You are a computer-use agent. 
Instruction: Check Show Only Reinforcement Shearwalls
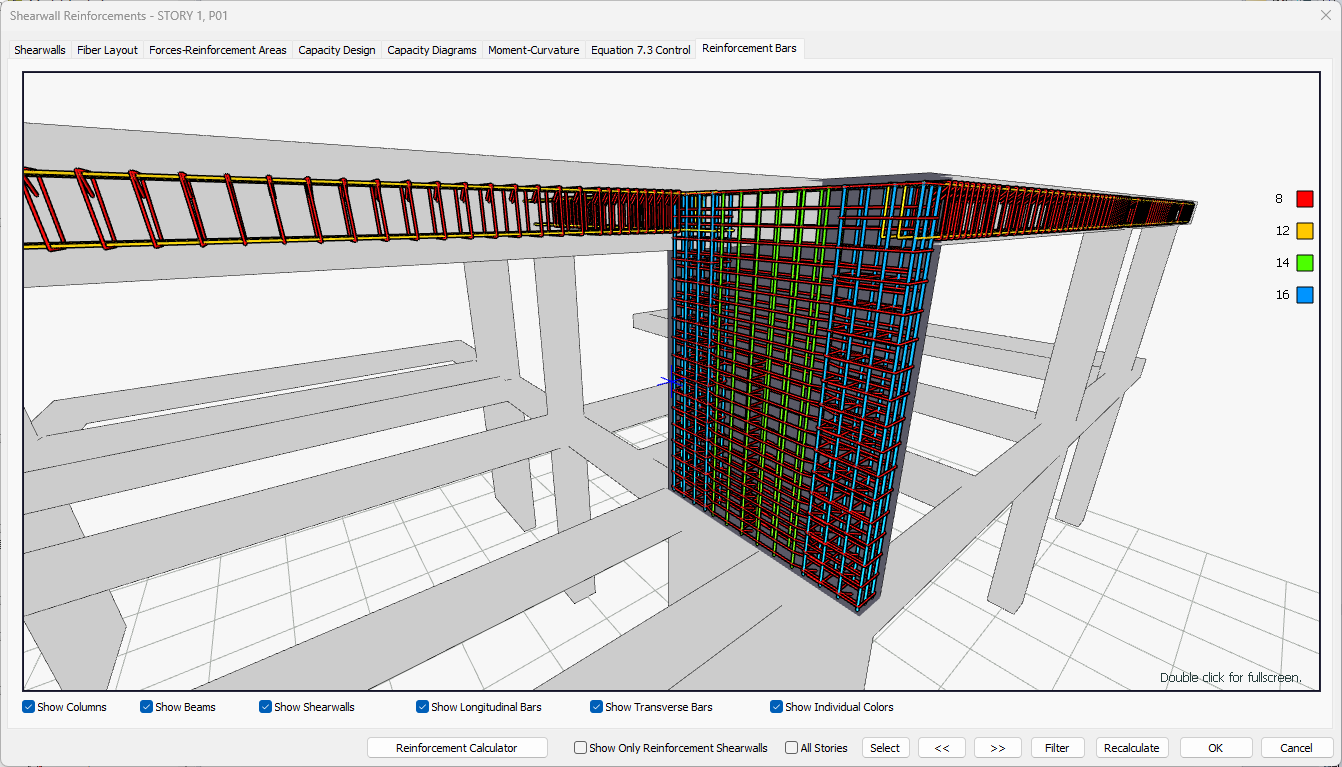[581, 748]
